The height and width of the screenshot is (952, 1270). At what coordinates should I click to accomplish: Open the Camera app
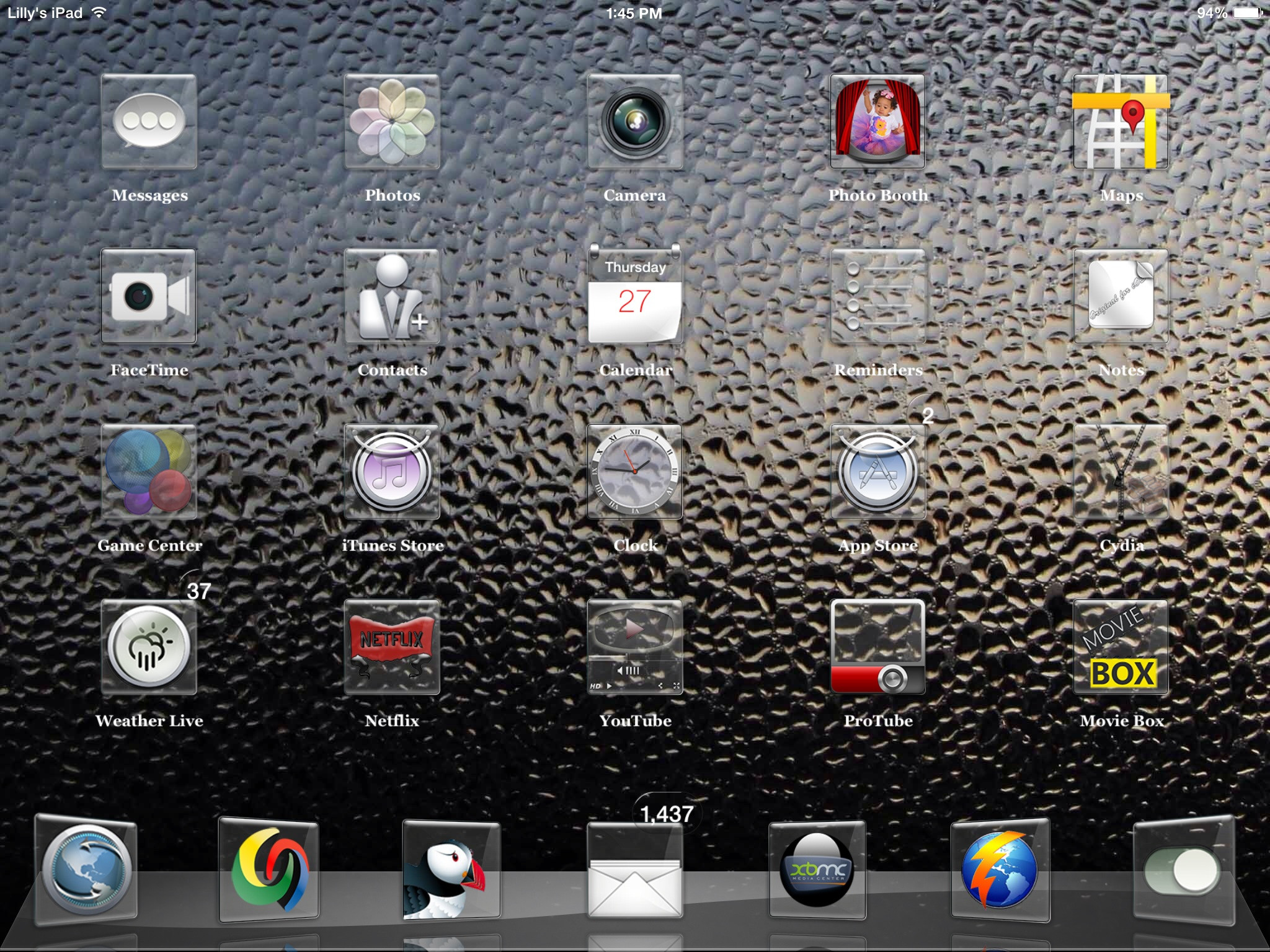(x=635, y=121)
